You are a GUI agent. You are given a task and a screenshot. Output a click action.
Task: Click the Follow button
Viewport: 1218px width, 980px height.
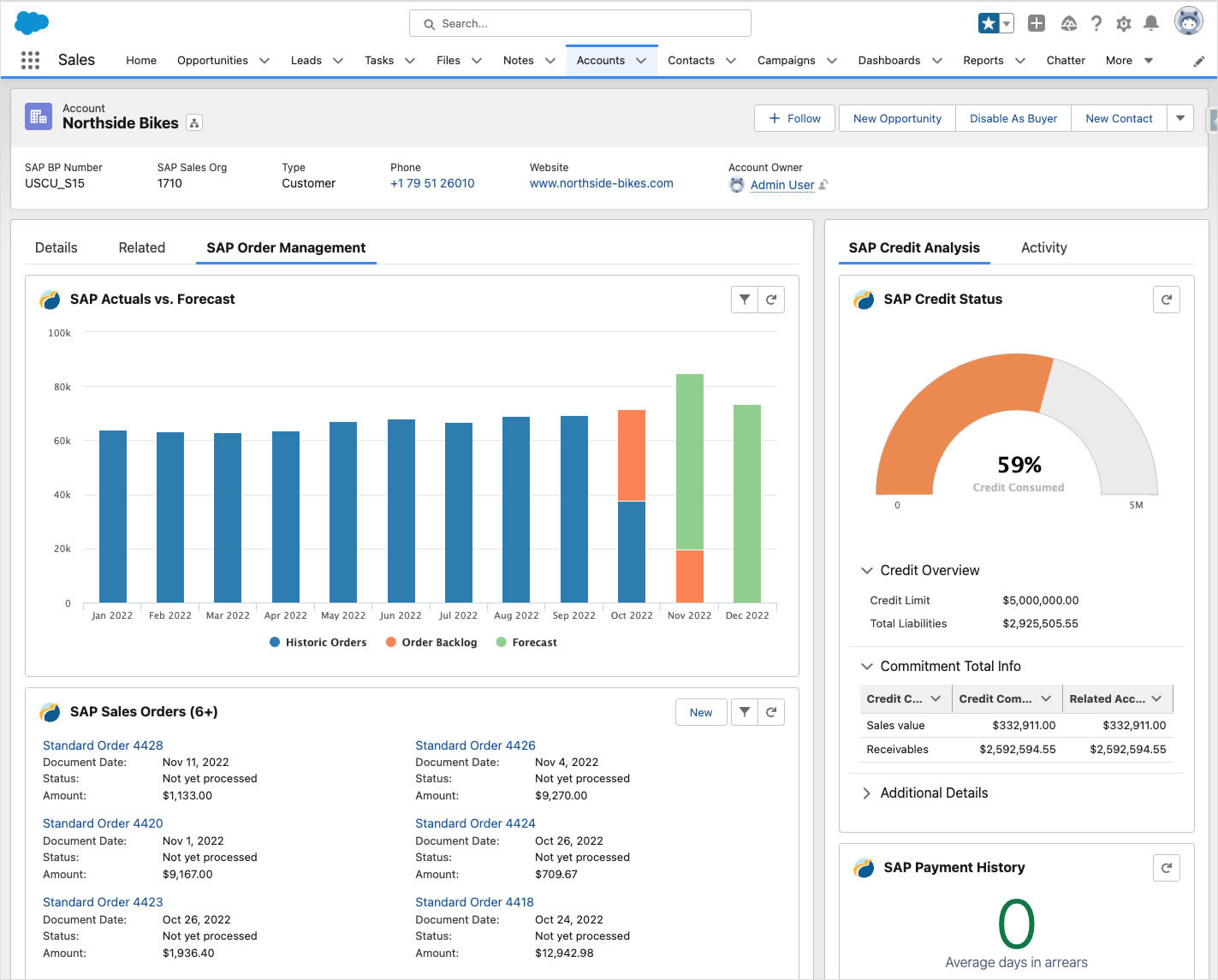(794, 118)
